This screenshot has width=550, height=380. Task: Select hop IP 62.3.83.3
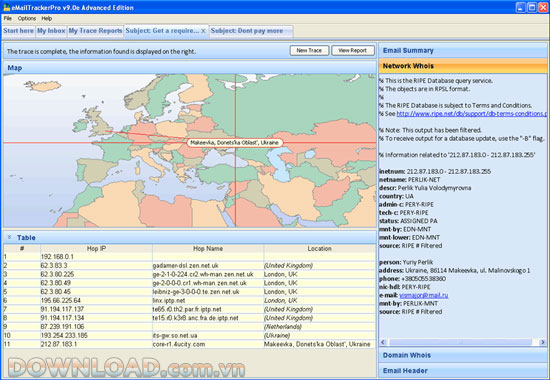point(54,266)
